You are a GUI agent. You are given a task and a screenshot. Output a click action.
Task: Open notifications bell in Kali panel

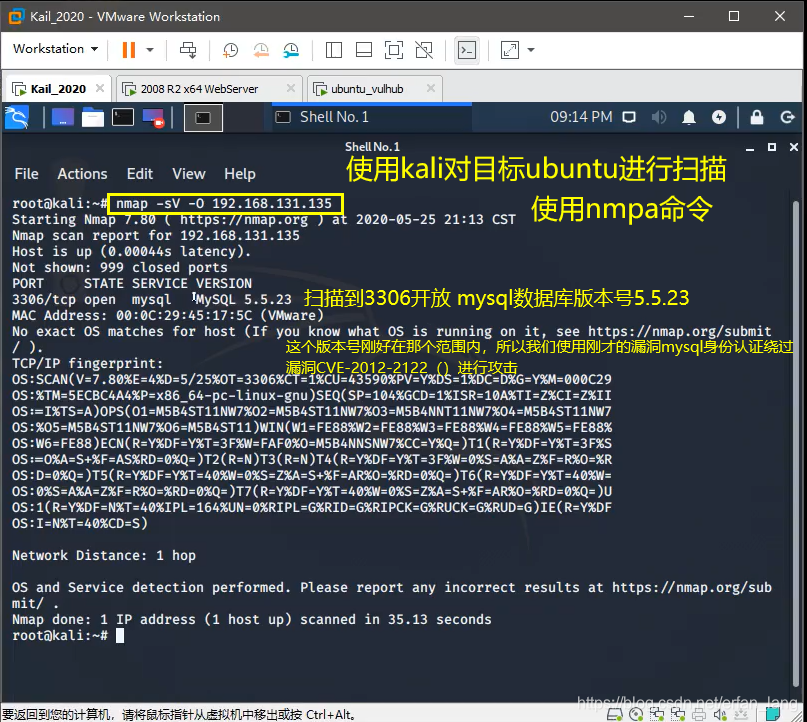point(689,117)
